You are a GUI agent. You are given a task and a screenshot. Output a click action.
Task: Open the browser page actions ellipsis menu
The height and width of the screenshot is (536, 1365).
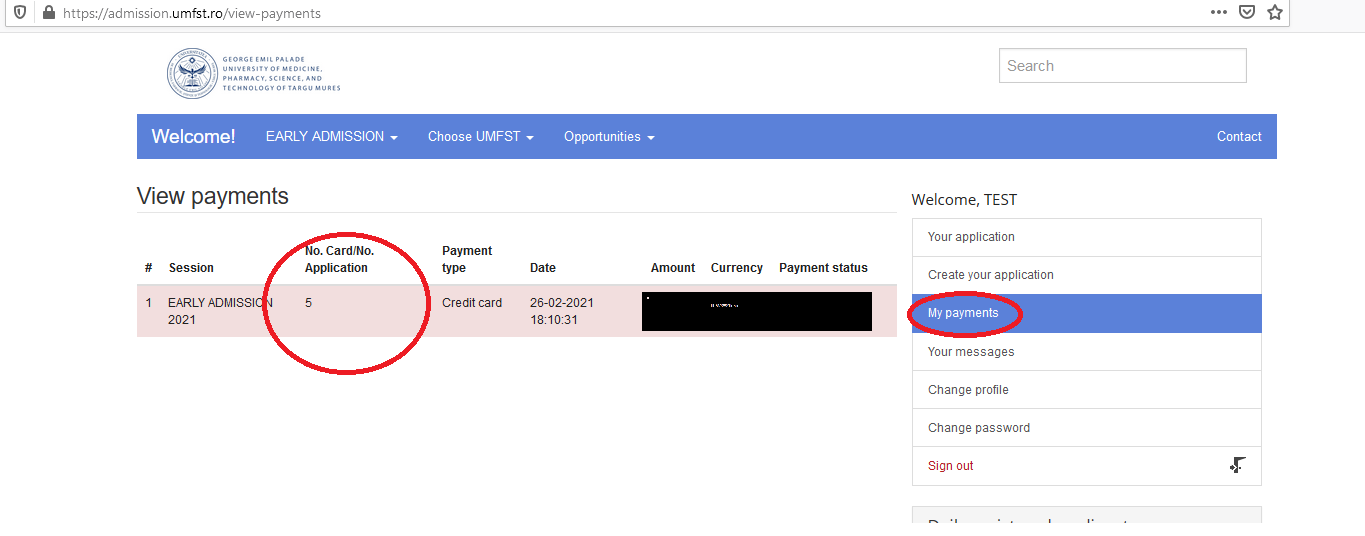click(1218, 13)
